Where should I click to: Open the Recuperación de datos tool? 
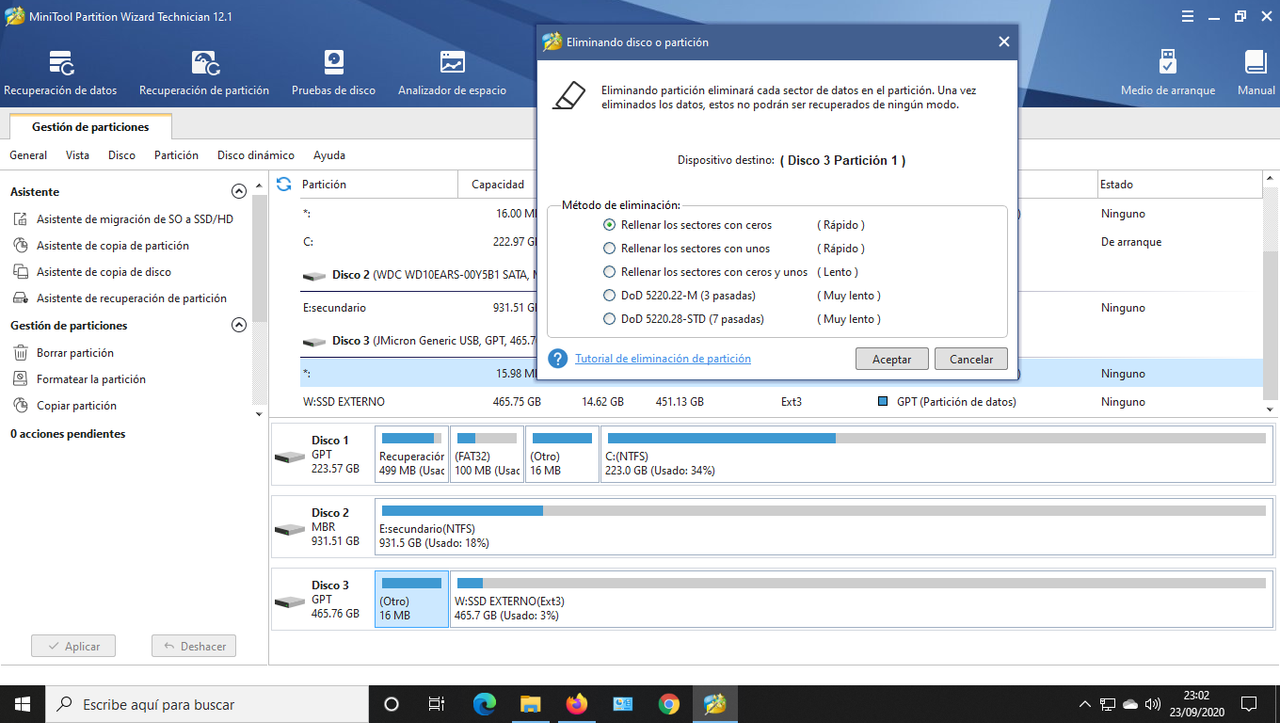click(60, 72)
